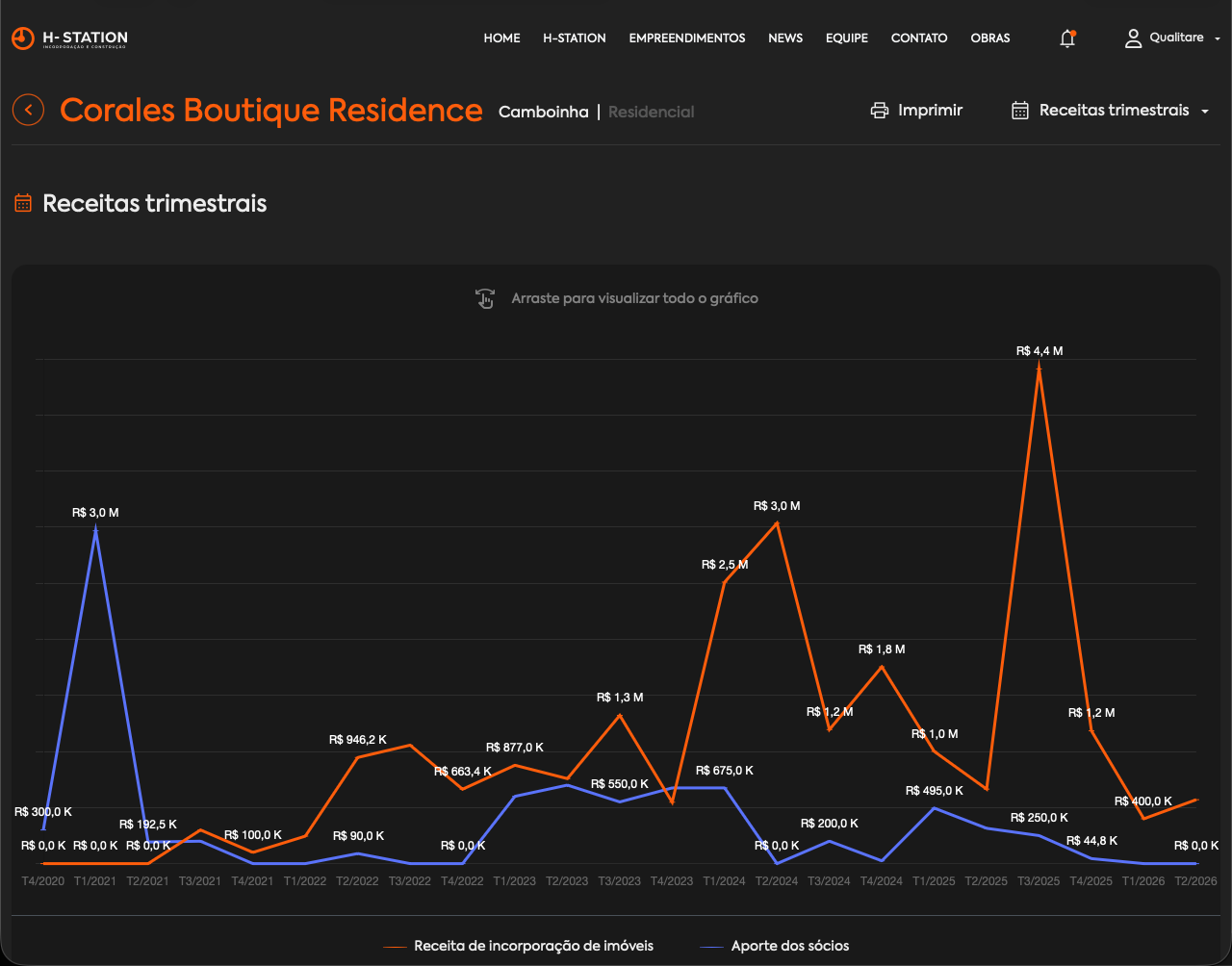Toggle the Receita de incorporação de imóveis series

point(519,946)
